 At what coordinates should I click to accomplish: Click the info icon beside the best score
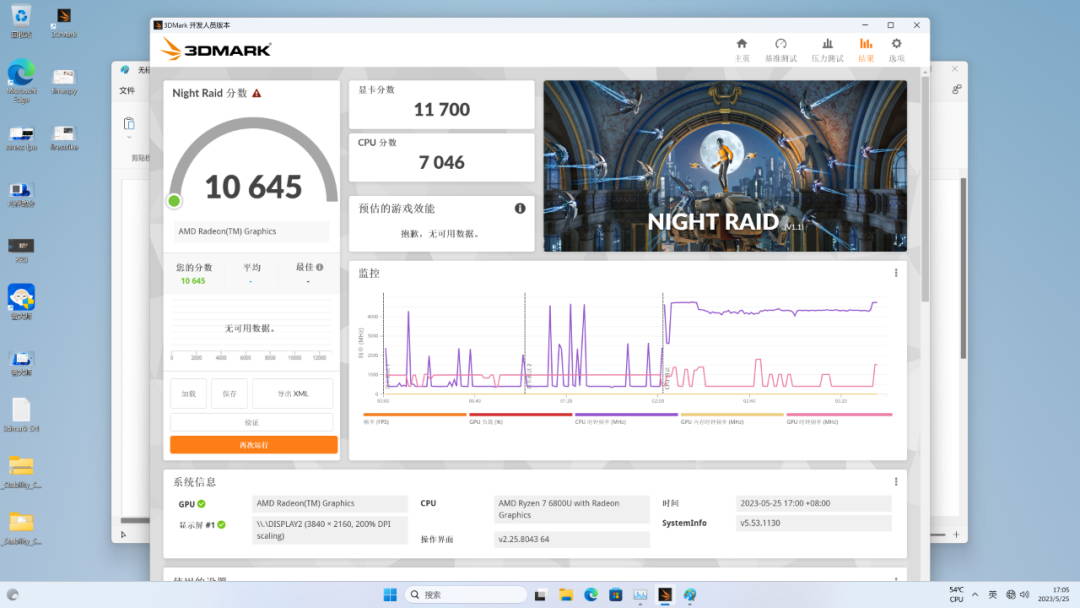320,267
